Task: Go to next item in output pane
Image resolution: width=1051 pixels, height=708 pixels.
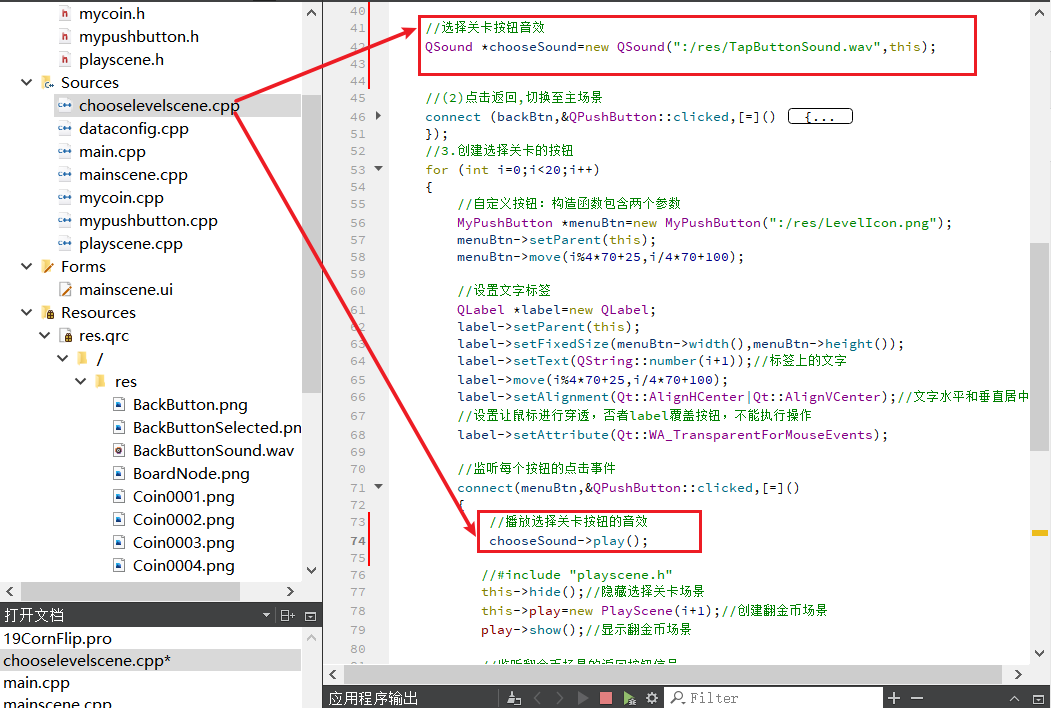Action: click(x=560, y=698)
